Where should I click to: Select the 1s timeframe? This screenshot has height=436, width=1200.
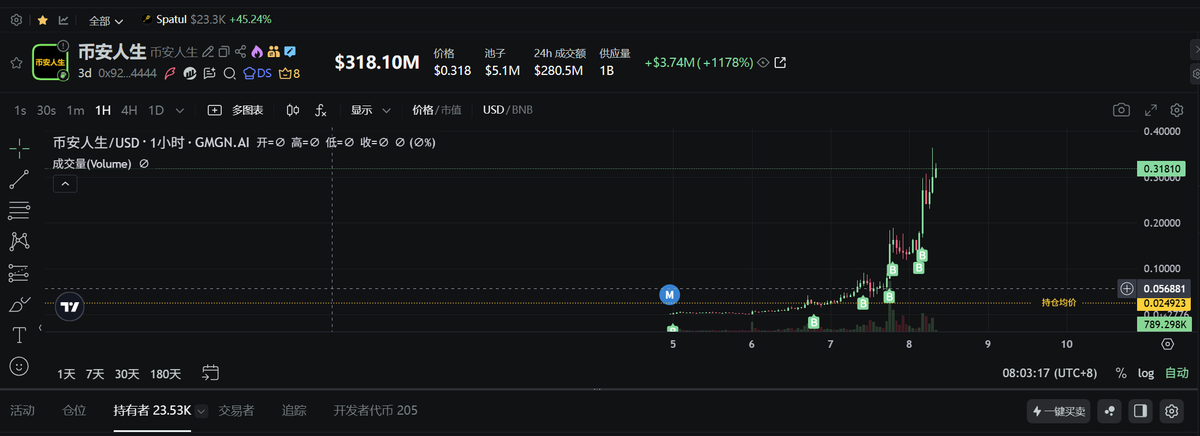tap(20, 110)
